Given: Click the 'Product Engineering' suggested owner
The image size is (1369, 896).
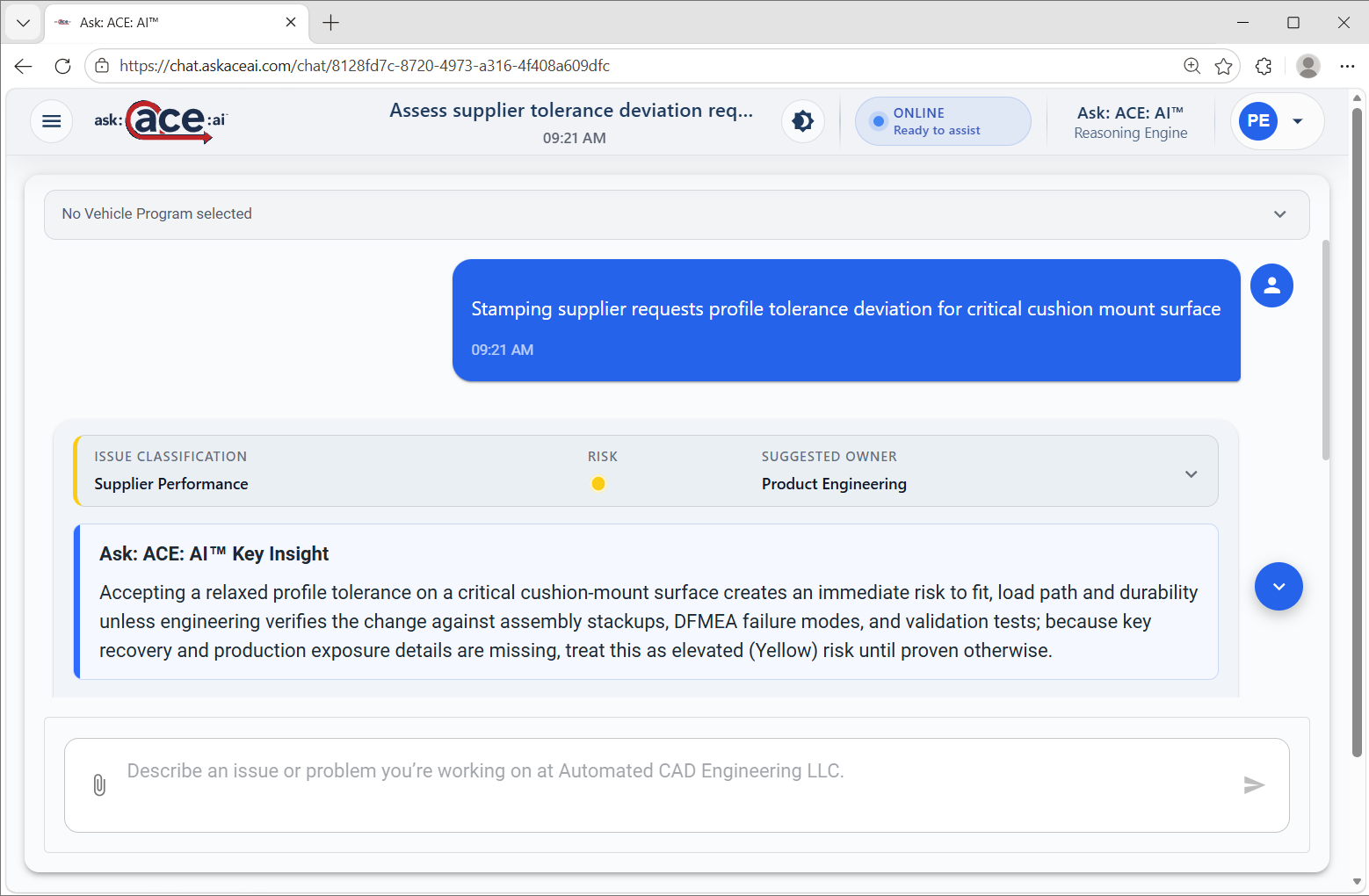Looking at the screenshot, I should [x=834, y=484].
